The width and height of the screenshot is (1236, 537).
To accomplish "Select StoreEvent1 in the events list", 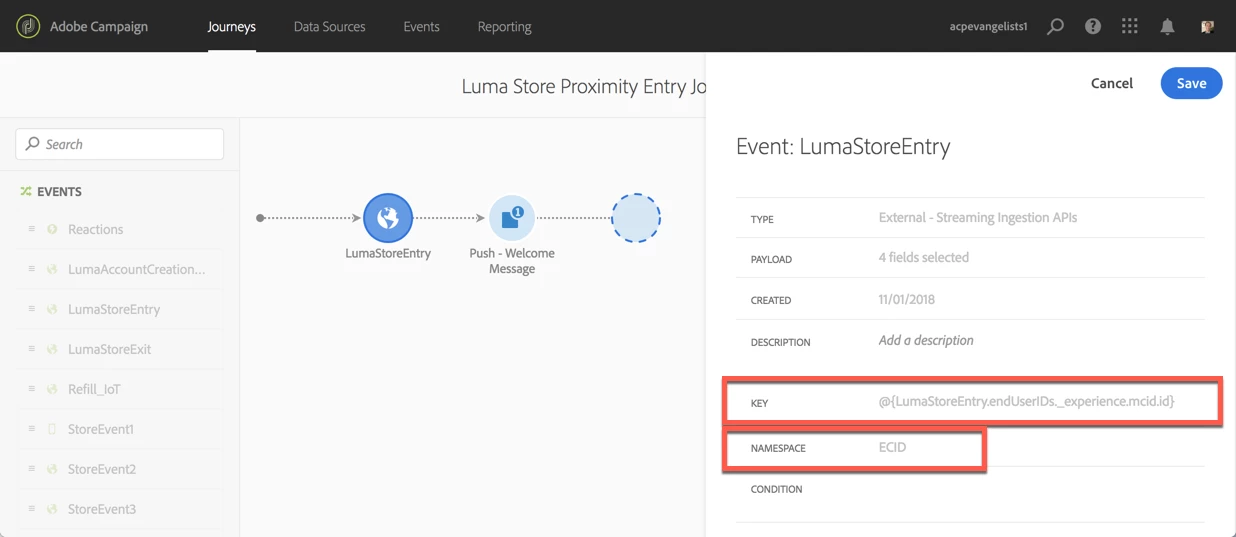I will point(101,429).
